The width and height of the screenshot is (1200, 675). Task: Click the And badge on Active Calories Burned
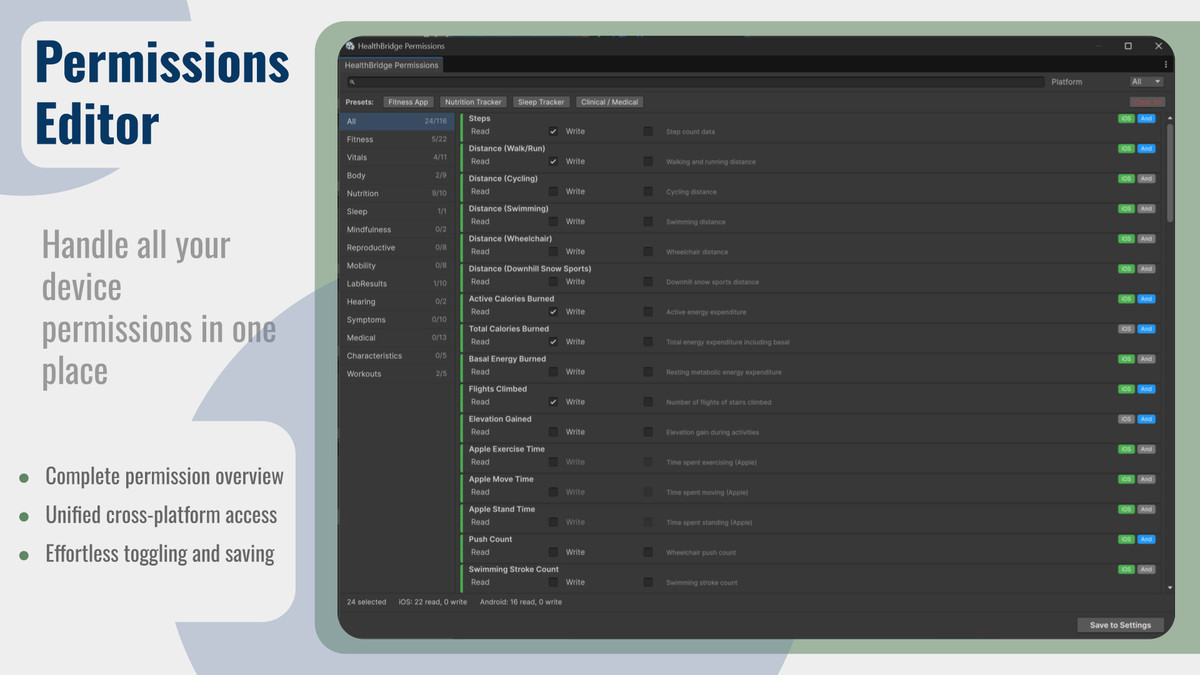pyautogui.click(x=1146, y=299)
